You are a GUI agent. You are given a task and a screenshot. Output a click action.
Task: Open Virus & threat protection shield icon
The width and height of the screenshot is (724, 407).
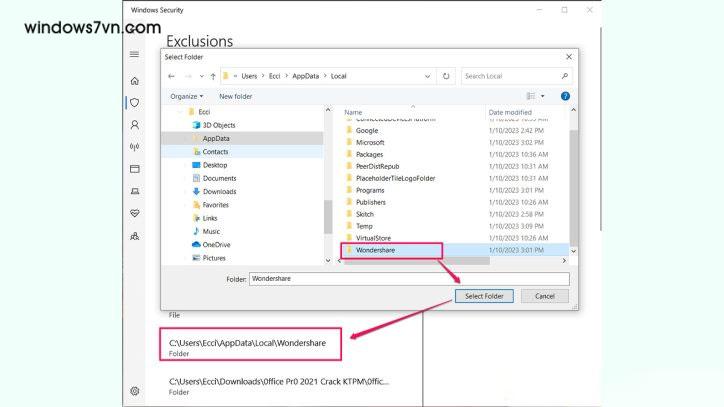(x=134, y=102)
